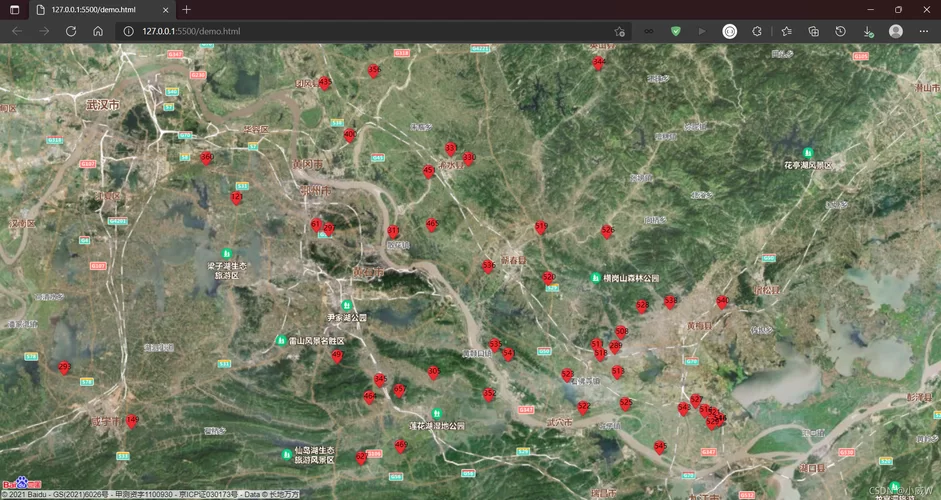
Task: Go back using the browser back arrow
Action: click(17, 31)
